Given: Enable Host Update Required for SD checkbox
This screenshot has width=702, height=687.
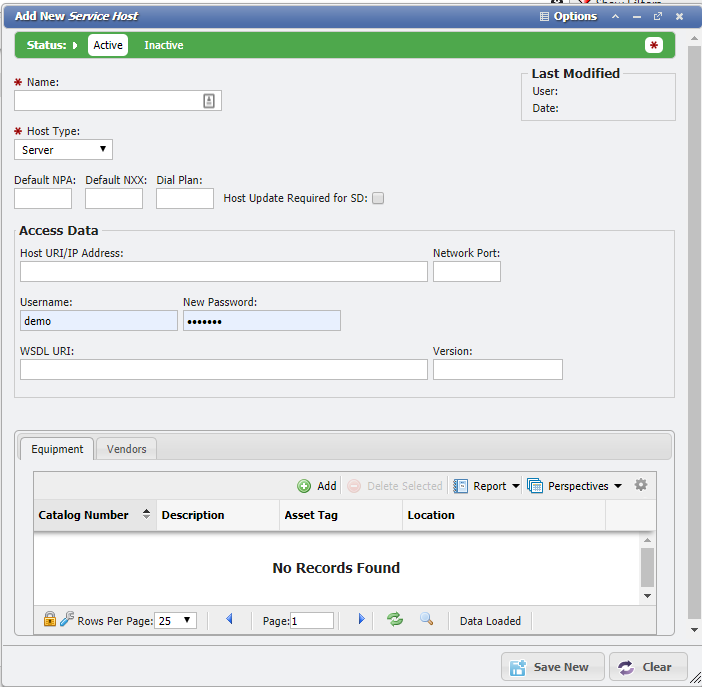Looking at the screenshot, I should 378,198.
